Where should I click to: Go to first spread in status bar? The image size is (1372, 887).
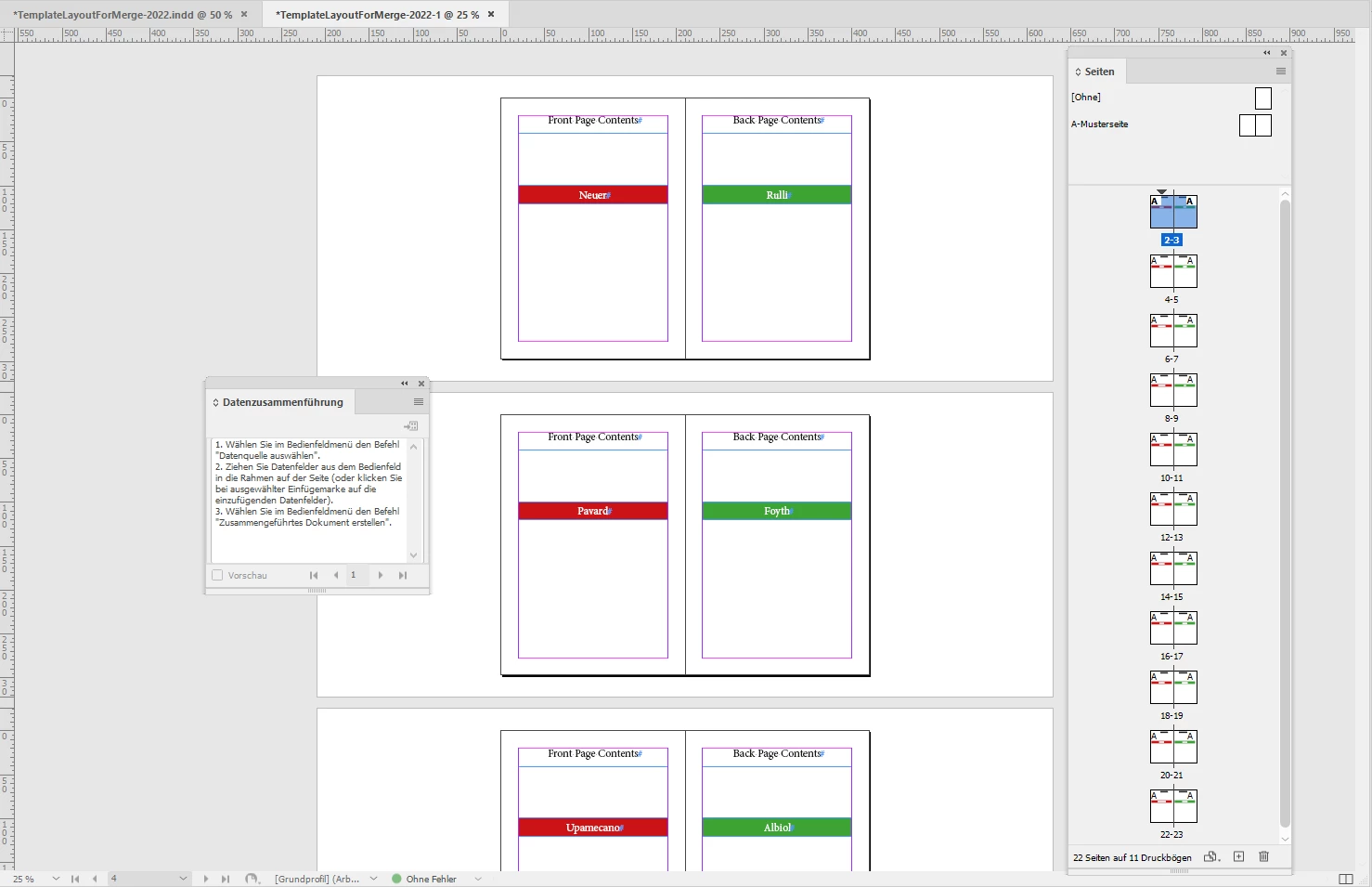[75, 879]
